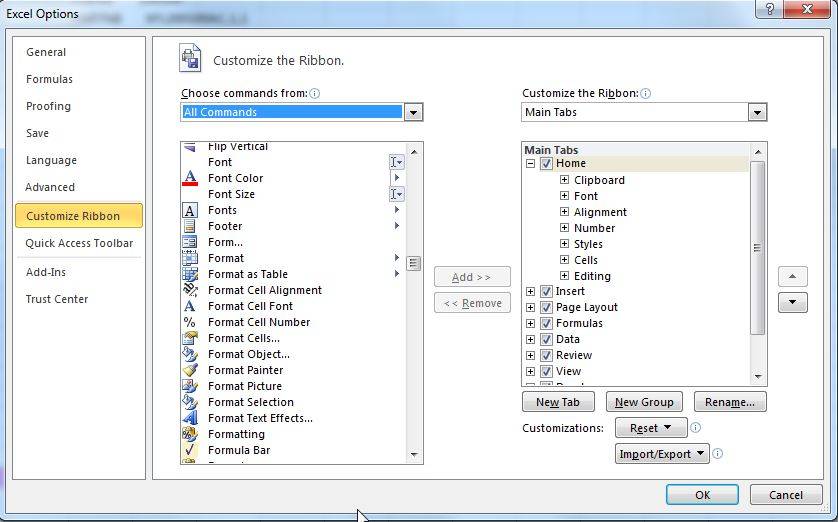The width and height of the screenshot is (838, 522).
Task: Click the Add >> button
Action: 472,277
